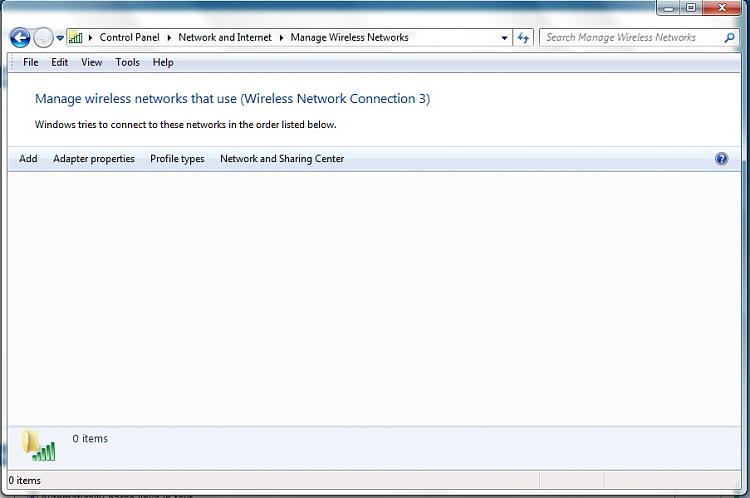
Task: Refresh with the address bar refresh icon
Action: tap(523, 37)
